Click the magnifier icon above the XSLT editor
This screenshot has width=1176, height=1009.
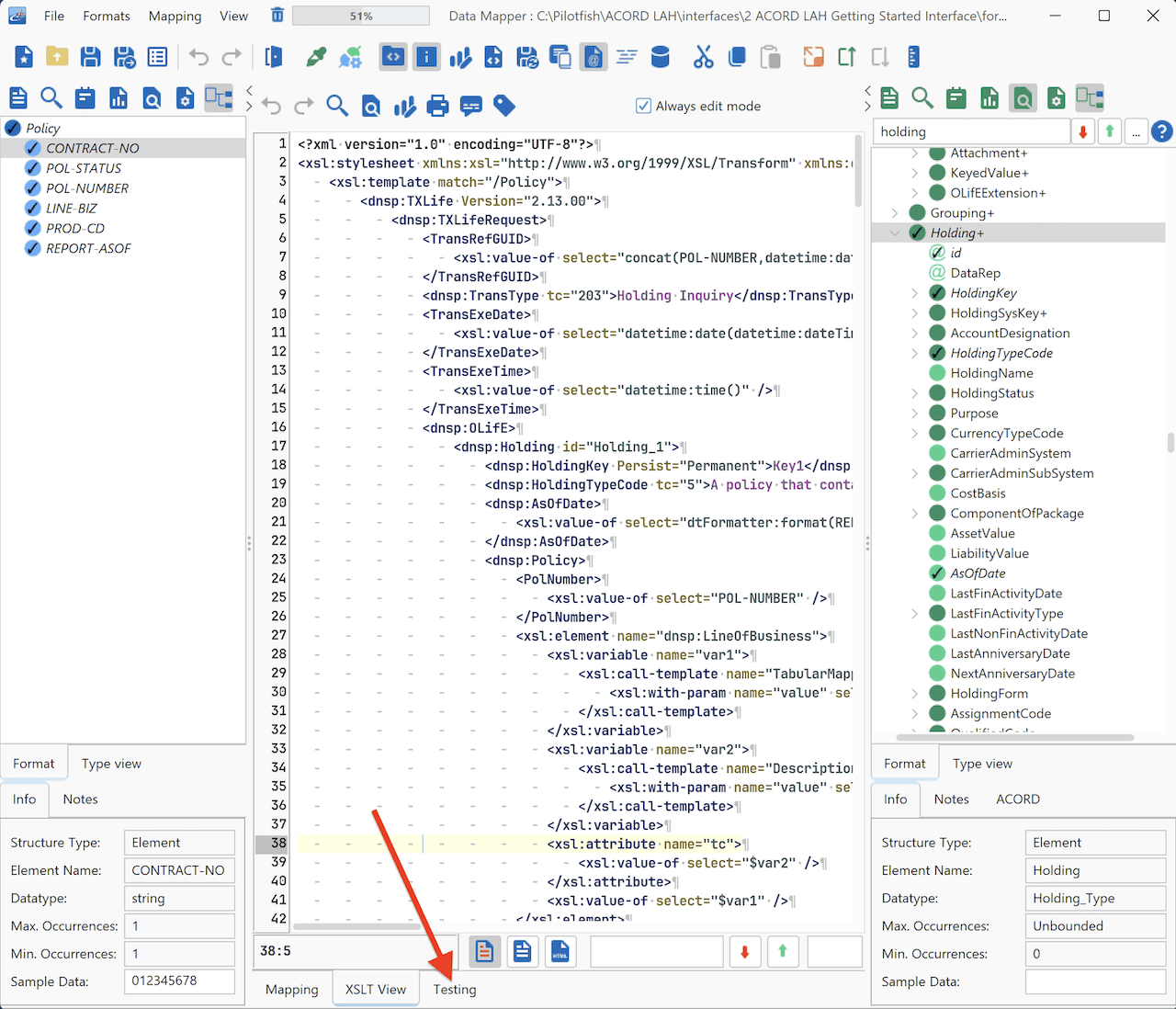coord(337,106)
